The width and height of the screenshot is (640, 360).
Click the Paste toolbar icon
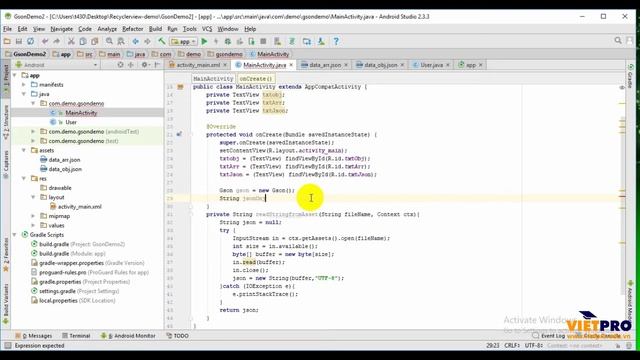[95, 41]
